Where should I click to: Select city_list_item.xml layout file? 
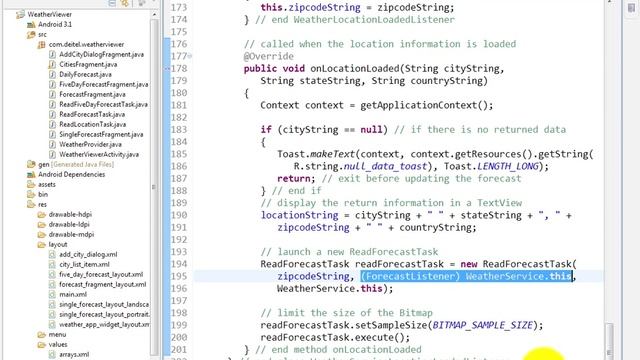(84, 264)
